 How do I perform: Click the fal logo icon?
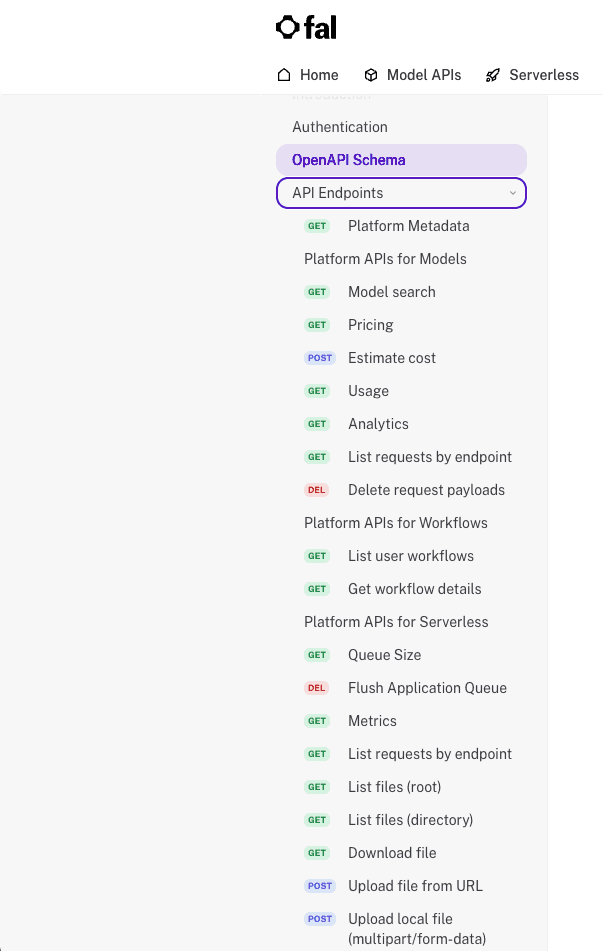click(x=288, y=27)
